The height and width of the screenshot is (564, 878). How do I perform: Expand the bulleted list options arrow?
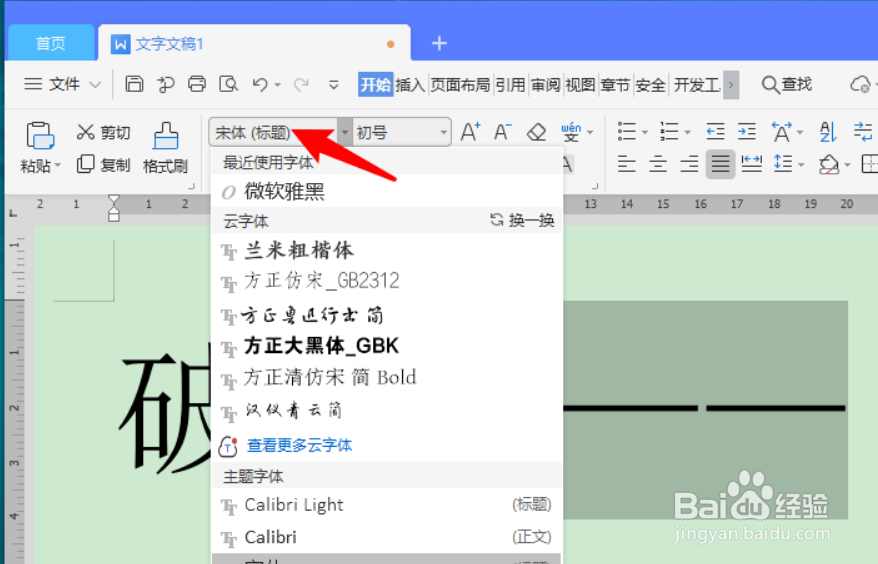(x=645, y=133)
